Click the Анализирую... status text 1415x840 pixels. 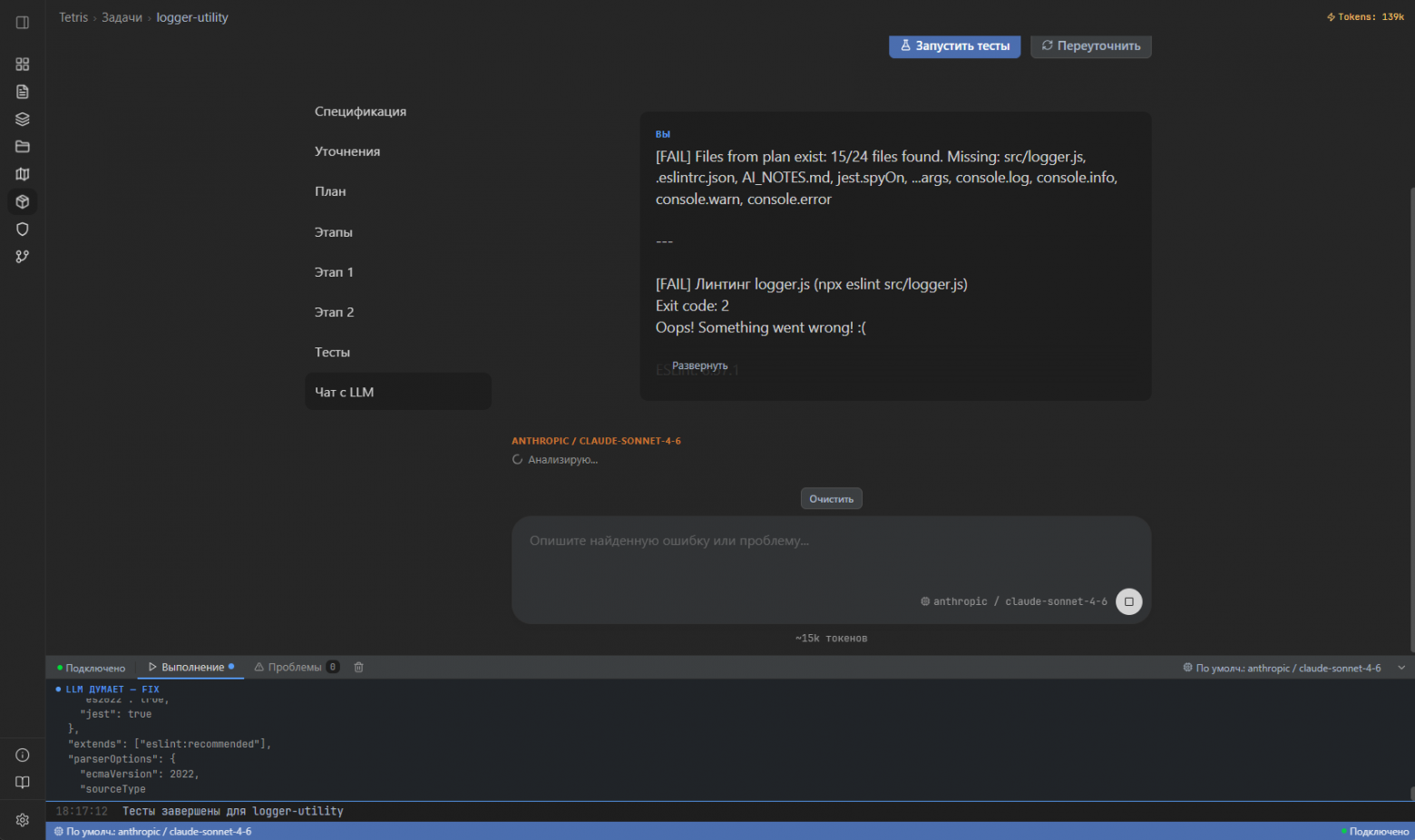(x=562, y=460)
